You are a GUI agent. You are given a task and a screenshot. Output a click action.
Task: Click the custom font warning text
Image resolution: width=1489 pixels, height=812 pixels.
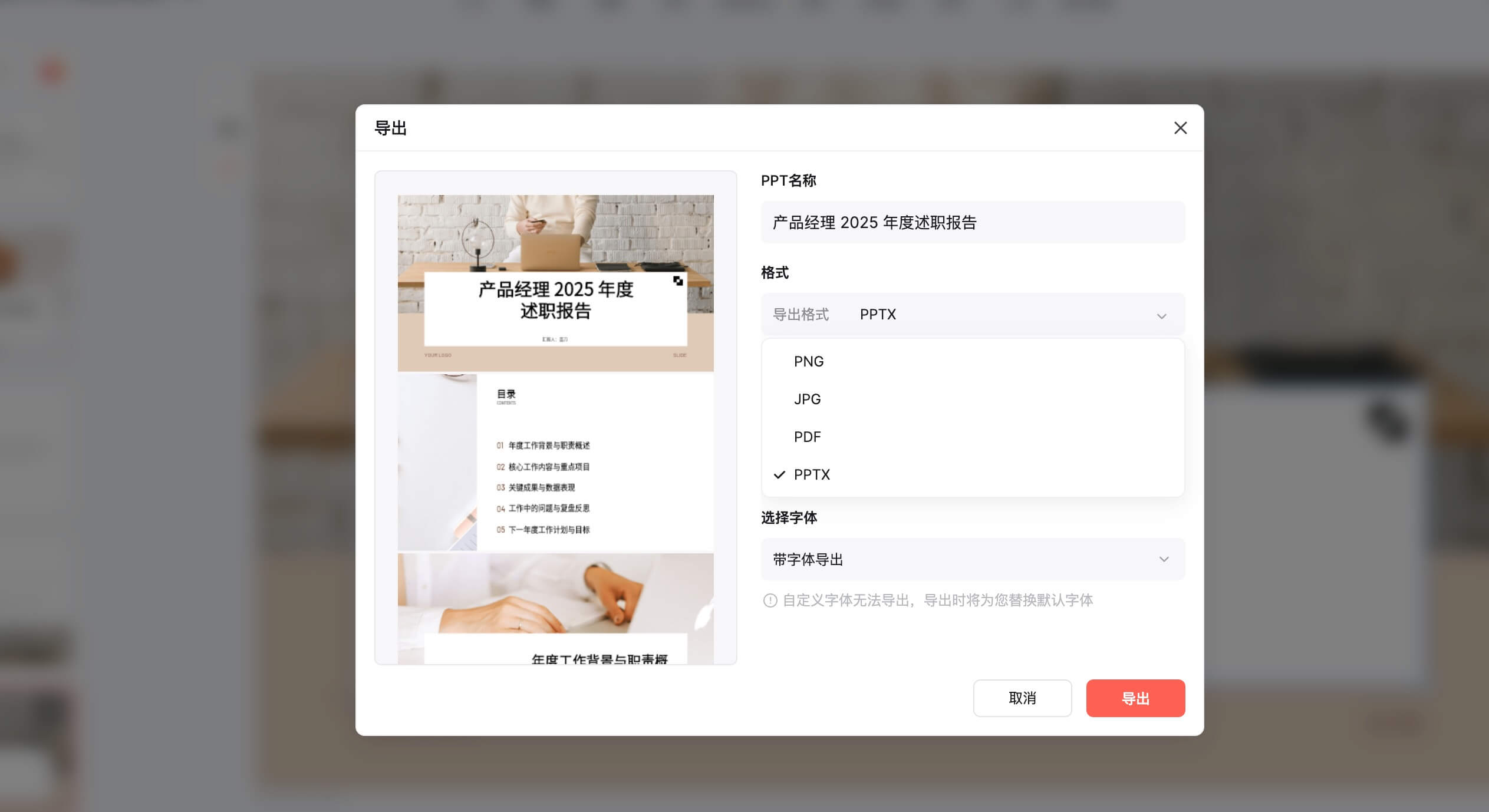pyautogui.click(x=937, y=600)
